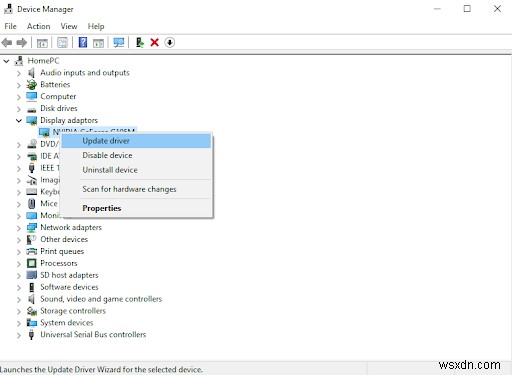
Task: Click the Processors chip icon
Action: (32, 263)
